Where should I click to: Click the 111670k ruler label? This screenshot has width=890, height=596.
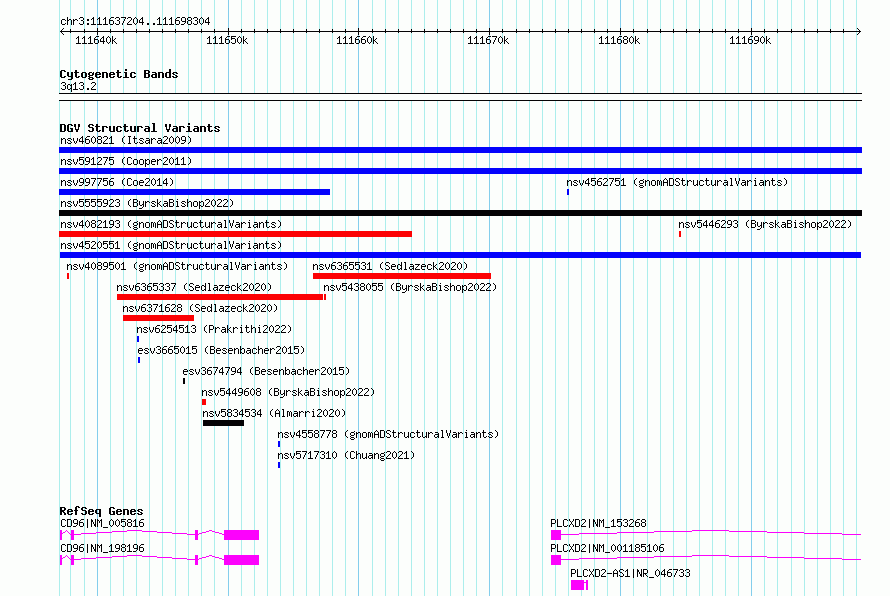coord(488,40)
